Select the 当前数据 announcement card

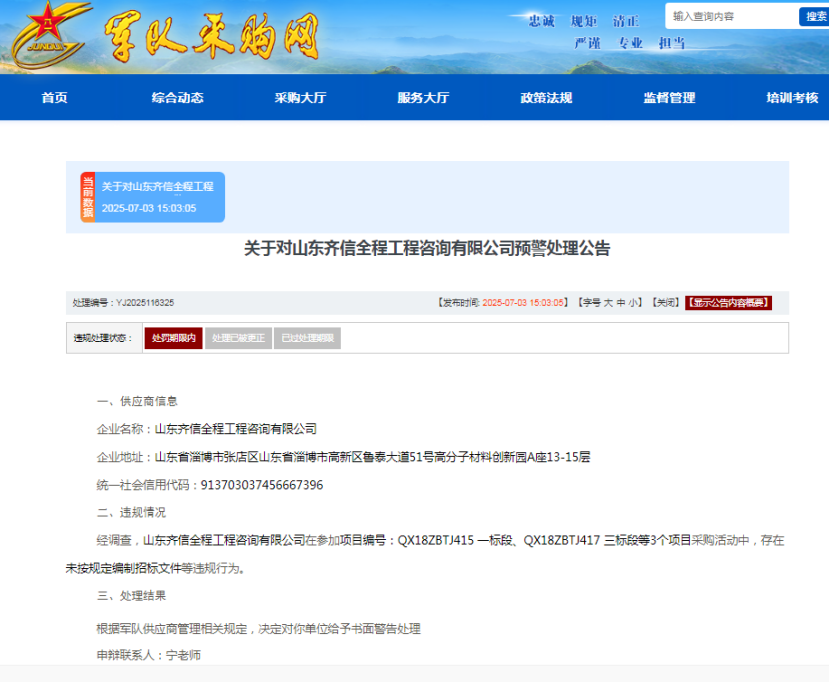(152, 197)
